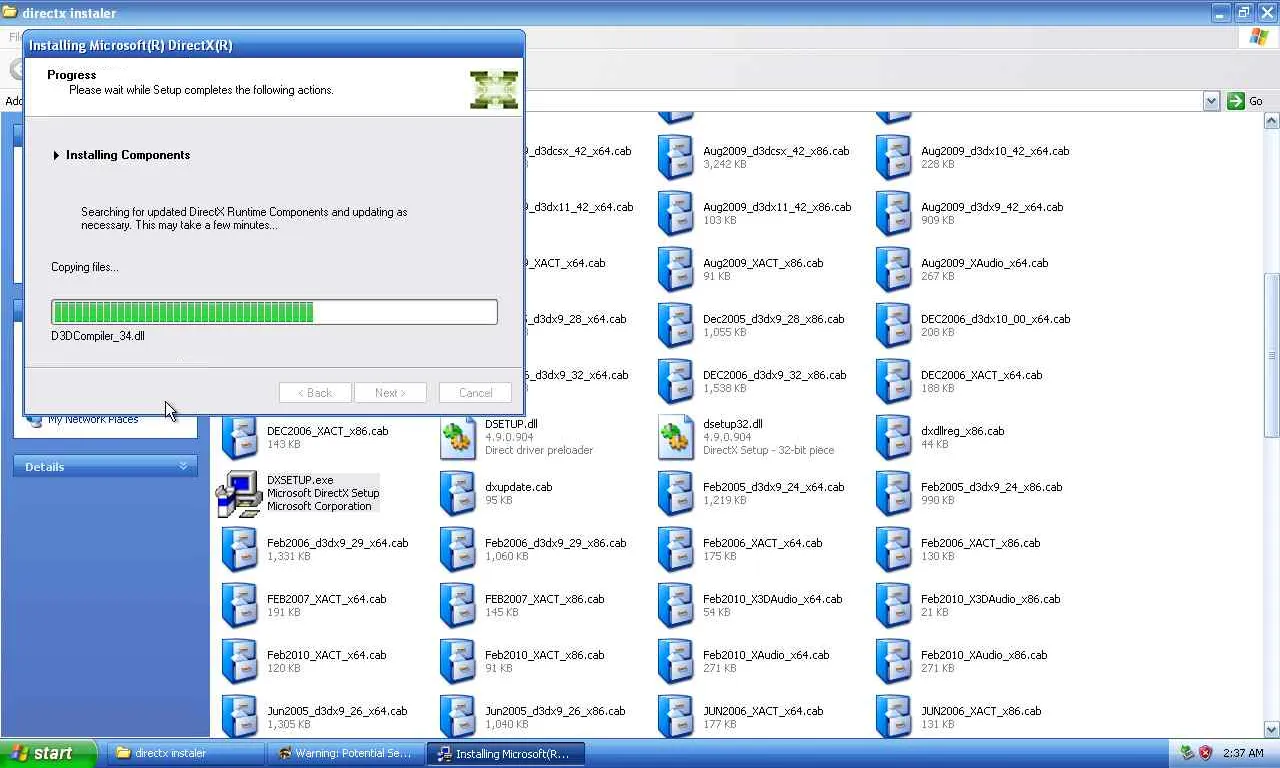
Task: Select the DSETUP.dll file icon
Action: [458, 437]
